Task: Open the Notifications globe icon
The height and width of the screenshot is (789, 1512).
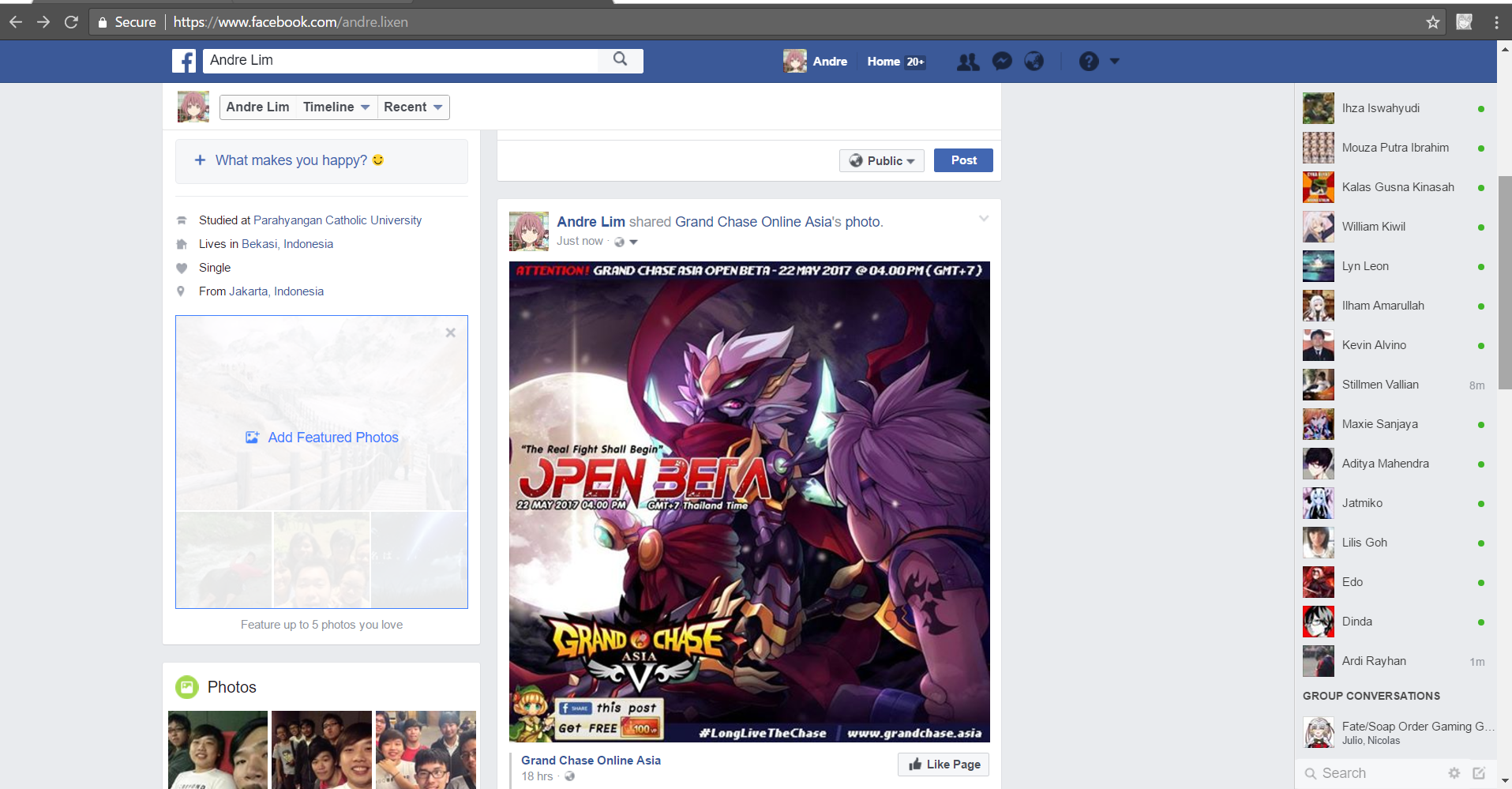Action: (x=1034, y=61)
